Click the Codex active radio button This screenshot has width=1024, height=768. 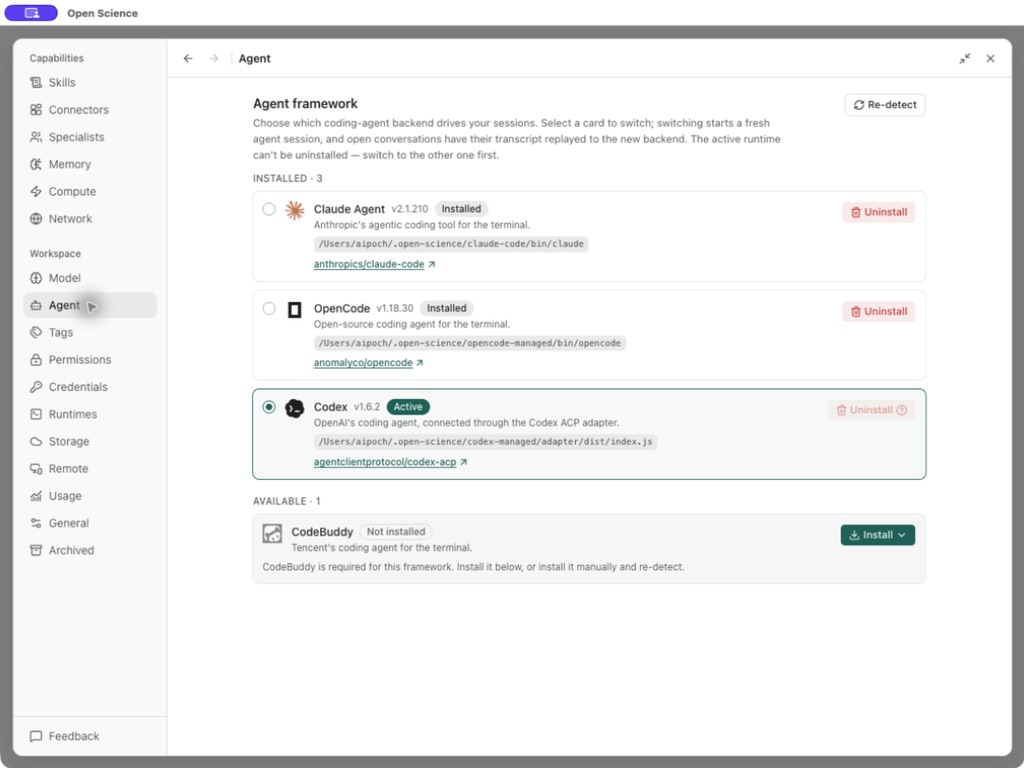coord(269,407)
